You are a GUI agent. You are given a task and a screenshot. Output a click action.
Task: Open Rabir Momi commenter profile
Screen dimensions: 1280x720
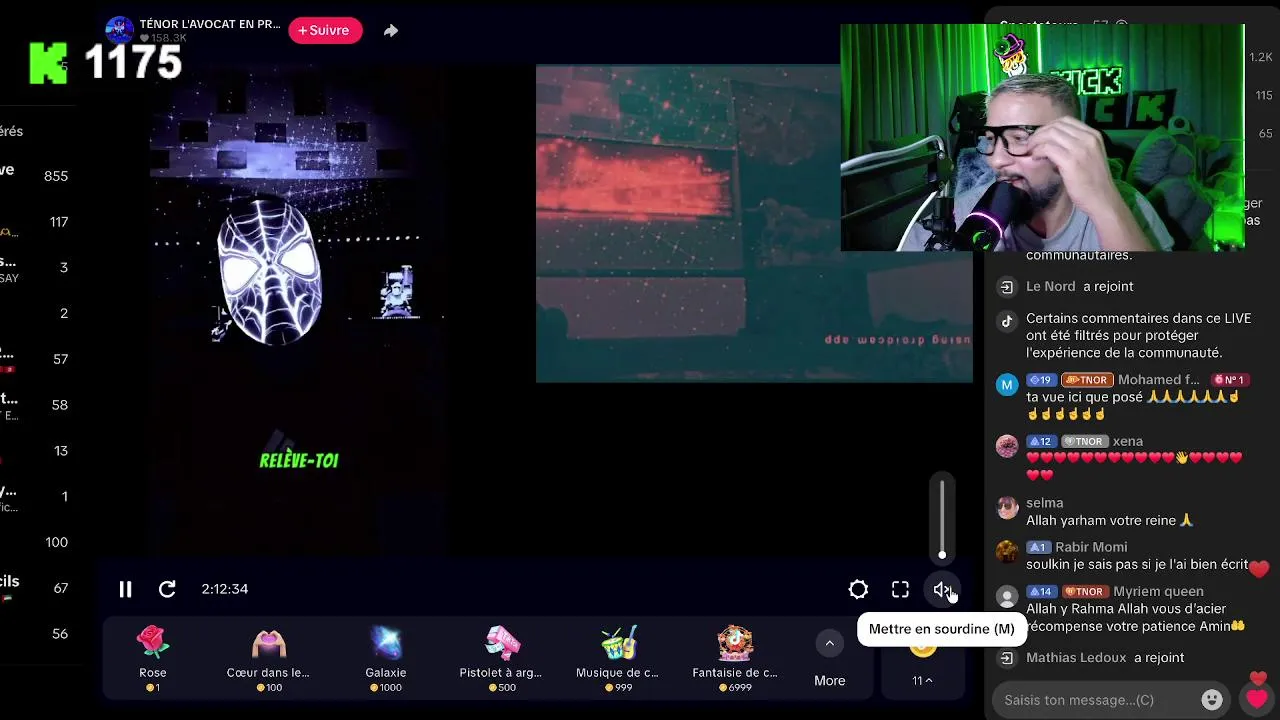tap(1090, 547)
